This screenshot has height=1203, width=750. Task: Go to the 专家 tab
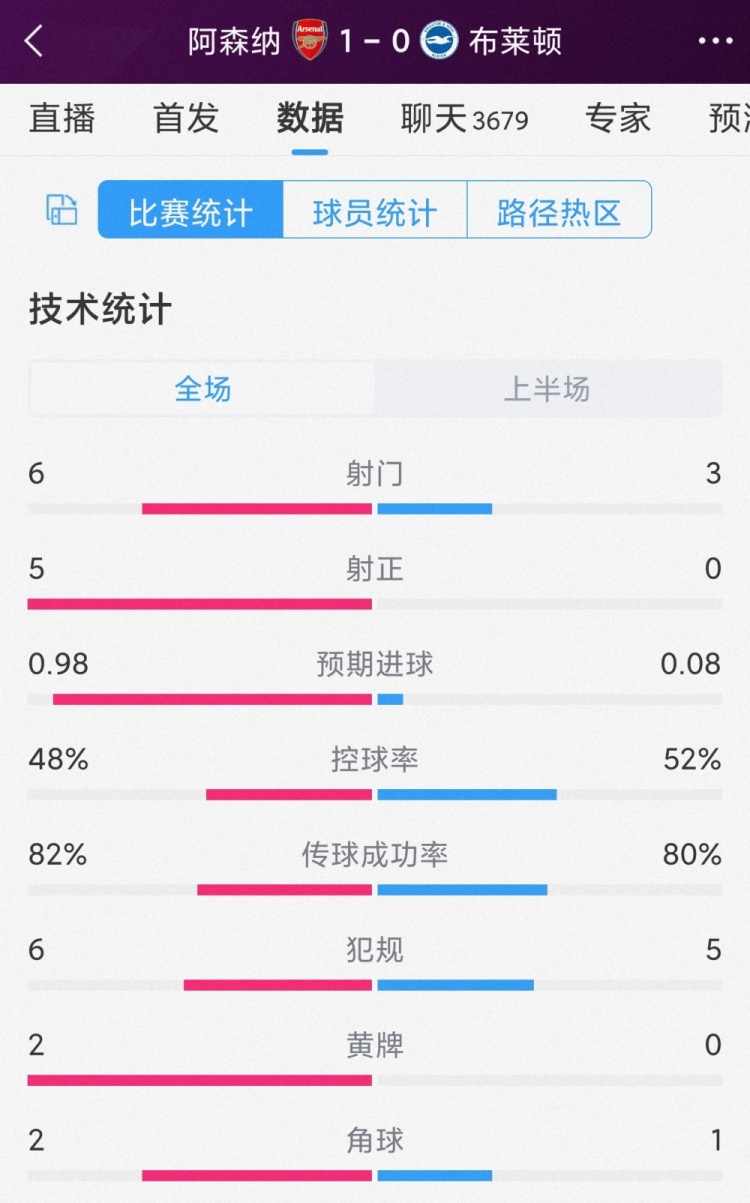(x=619, y=118)
